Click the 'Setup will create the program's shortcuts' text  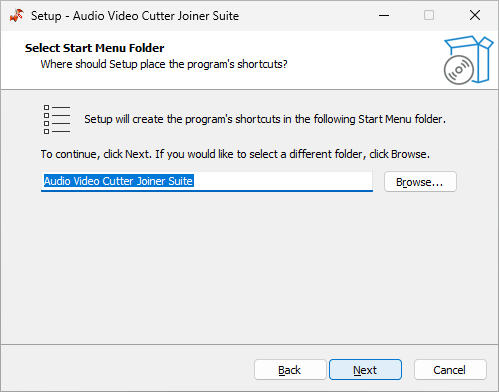(x=265, y=119)
